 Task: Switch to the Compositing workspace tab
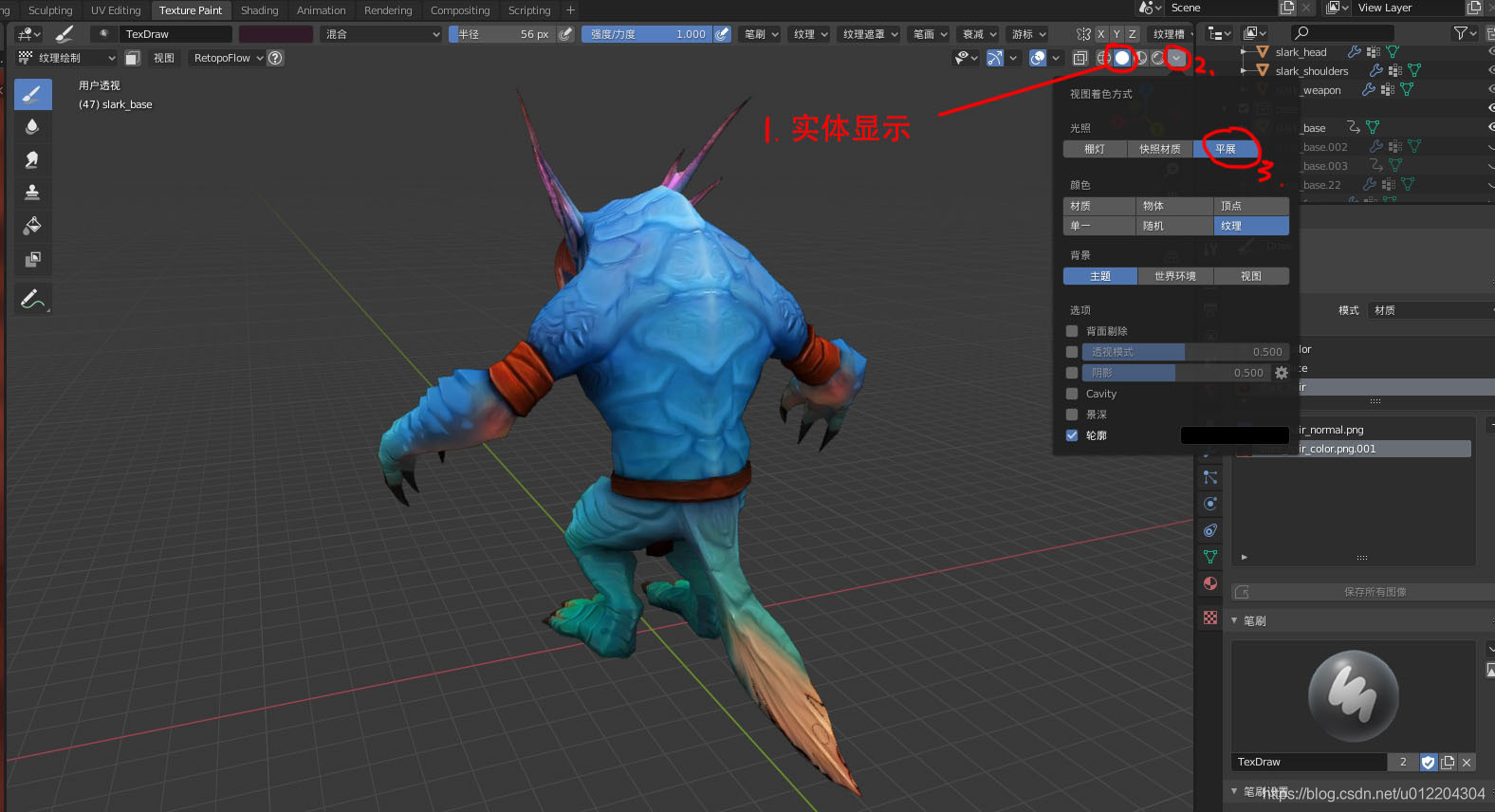point(460,10)
